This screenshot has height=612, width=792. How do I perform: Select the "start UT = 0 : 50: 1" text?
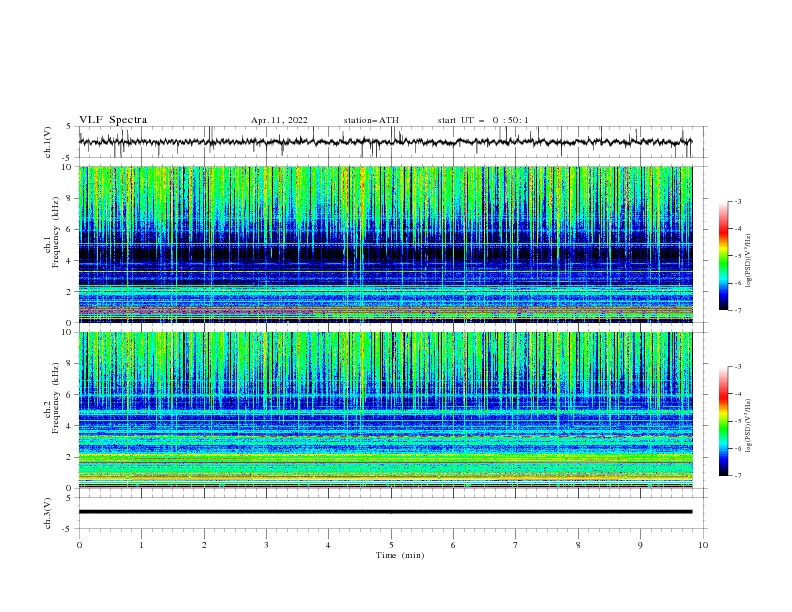click(483, 120)
